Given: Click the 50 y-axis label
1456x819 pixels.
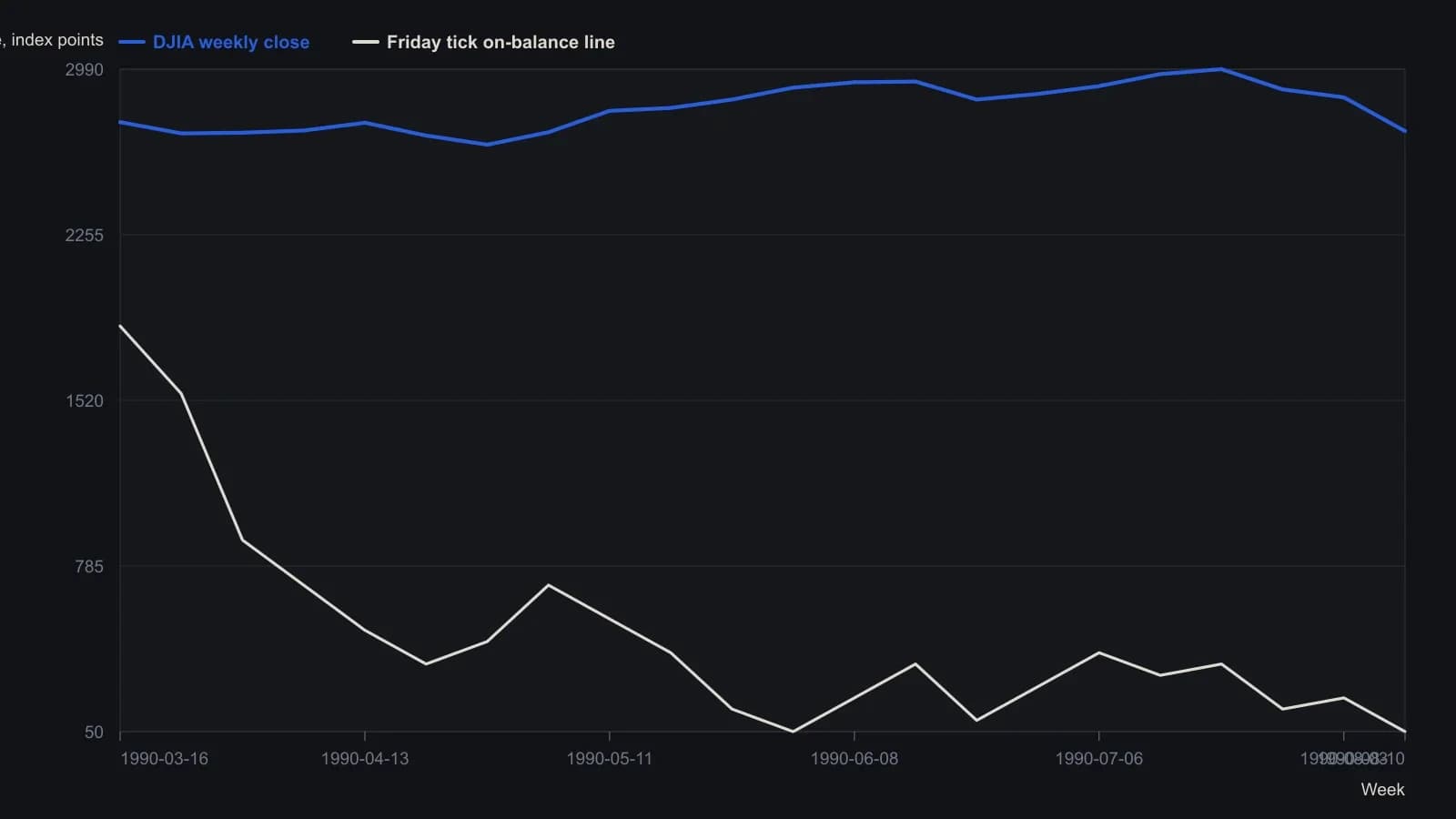Looking at the screenshot, I should pyautogui.click(x=95, y=733).
